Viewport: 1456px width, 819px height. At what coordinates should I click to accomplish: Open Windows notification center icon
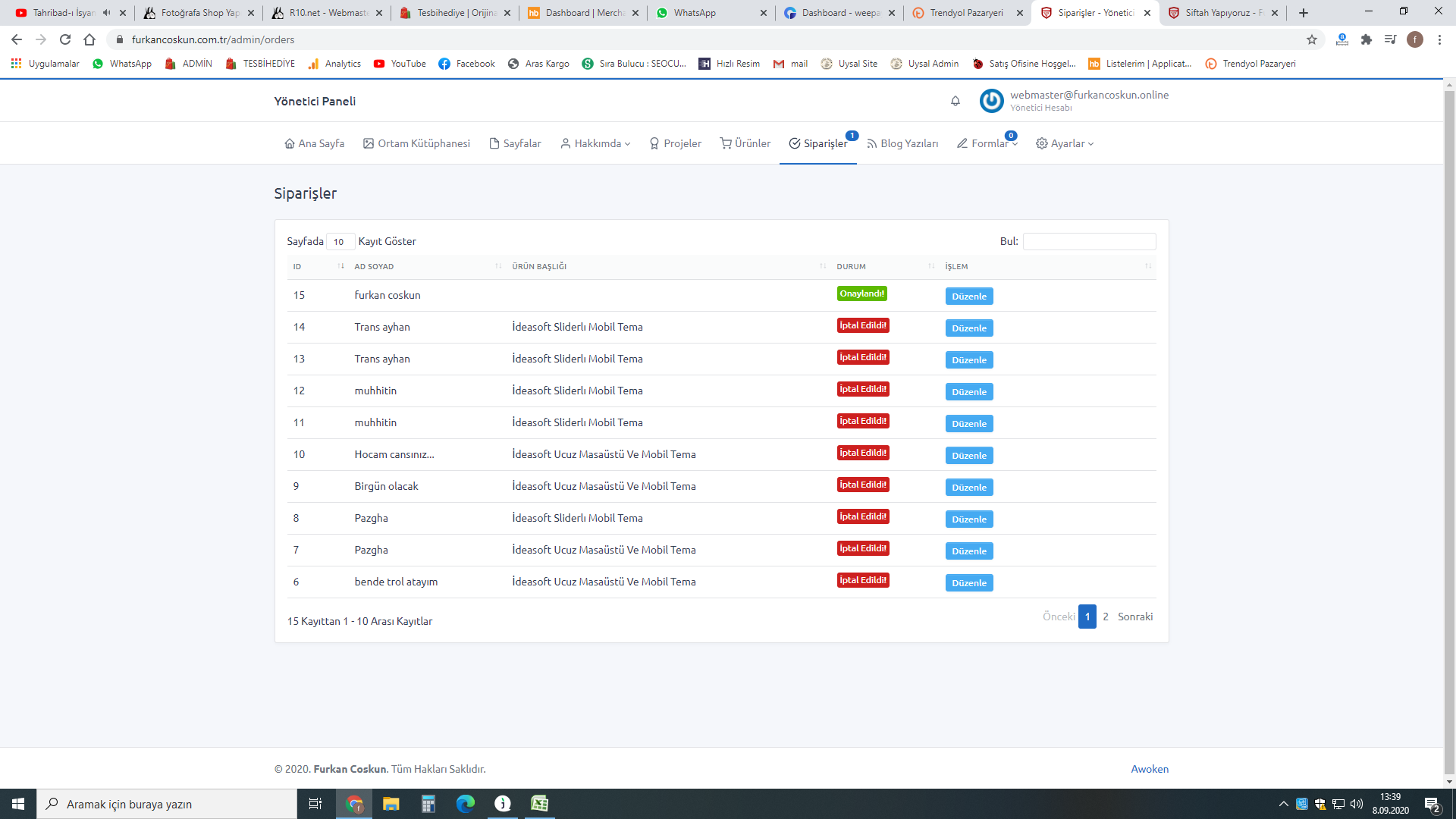click(x=1432, y=804)
